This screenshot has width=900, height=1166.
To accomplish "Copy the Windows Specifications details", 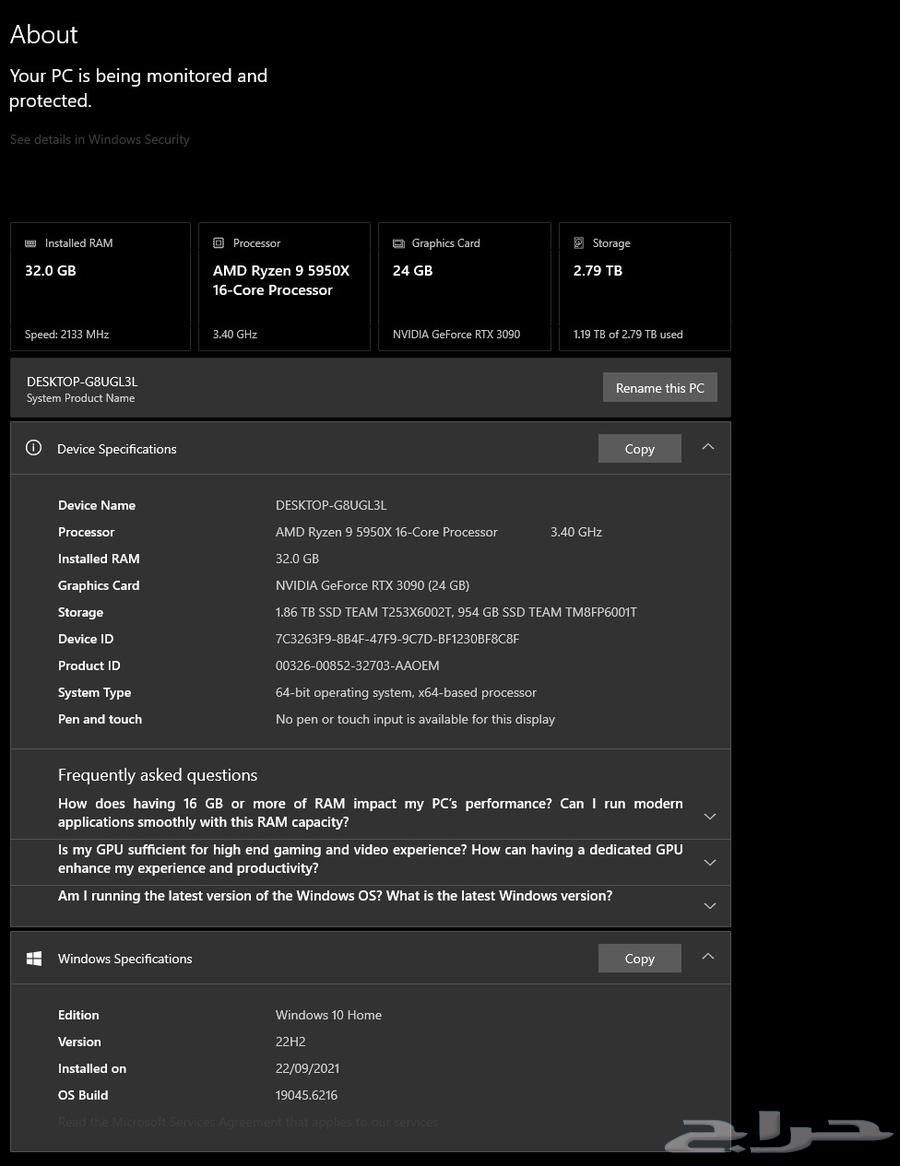I will point(639,957).
